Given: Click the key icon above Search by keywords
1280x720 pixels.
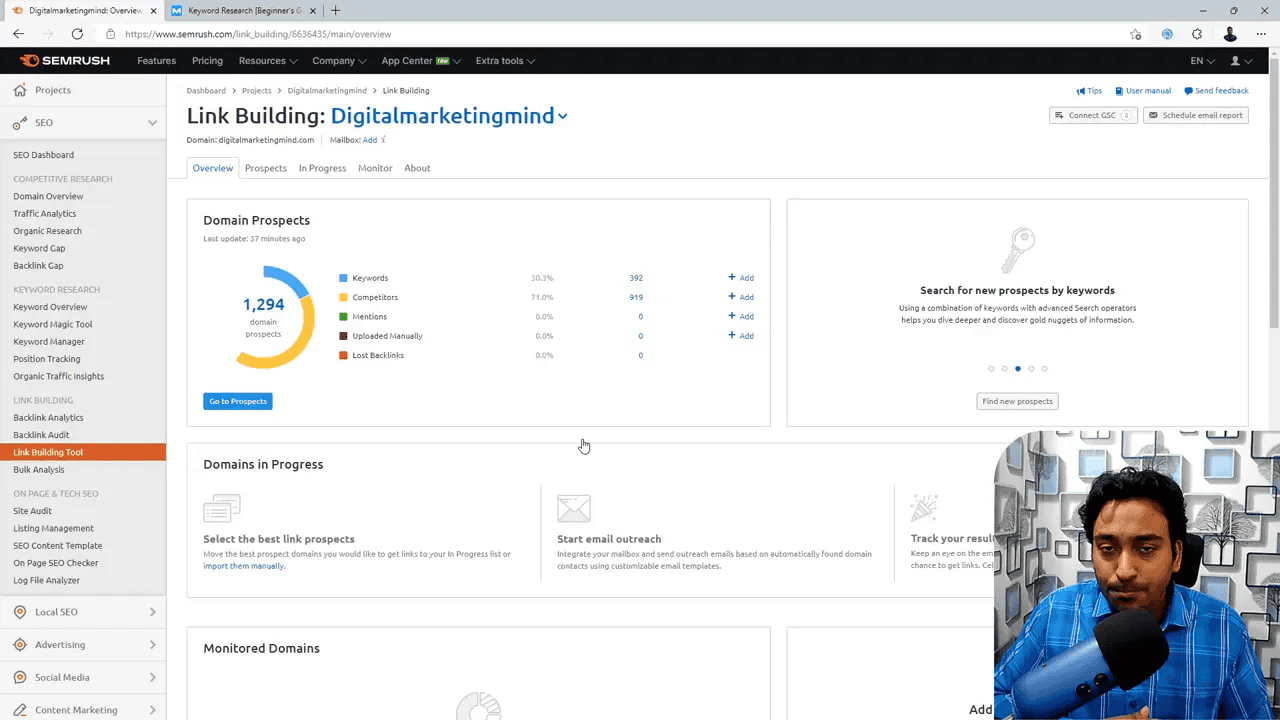Looking at the screenshot, I should (x=1019, y=248).
